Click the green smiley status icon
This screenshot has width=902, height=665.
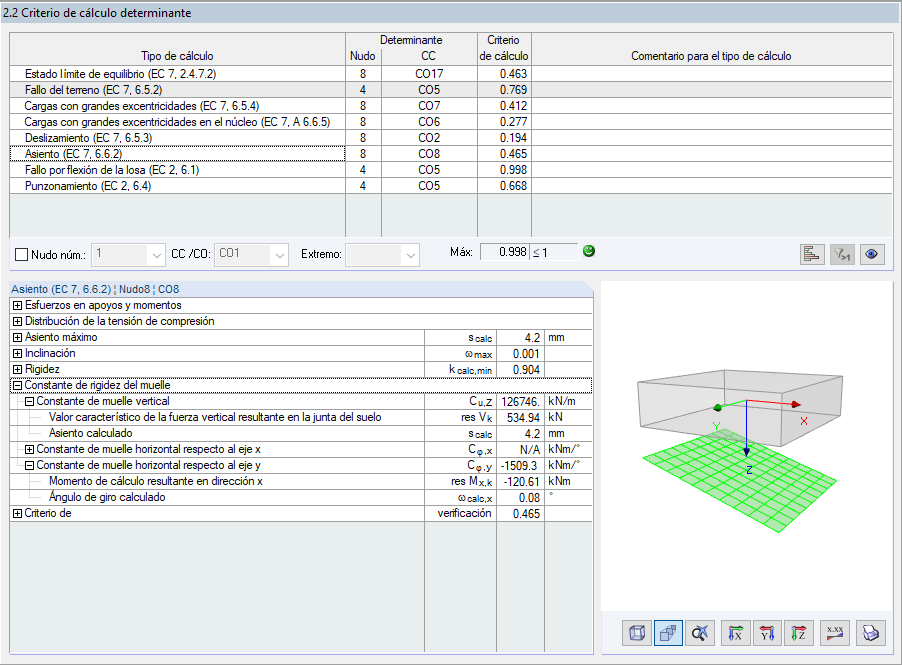(x=588, y=251)
